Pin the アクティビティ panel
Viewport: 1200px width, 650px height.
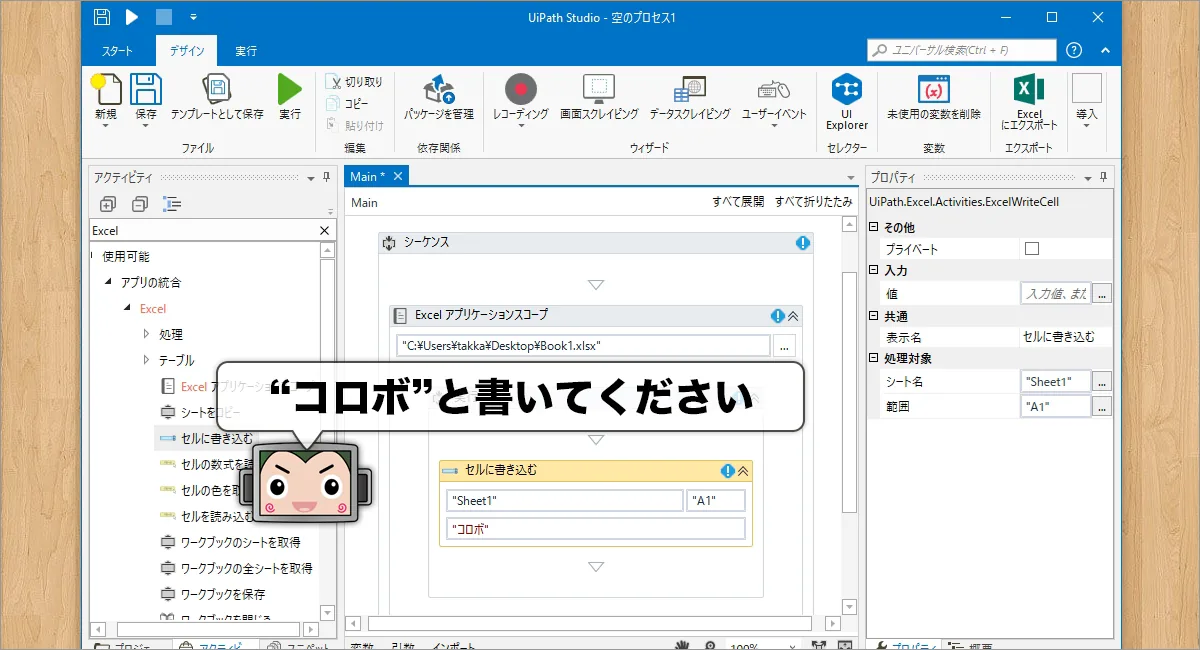[326, 177]
